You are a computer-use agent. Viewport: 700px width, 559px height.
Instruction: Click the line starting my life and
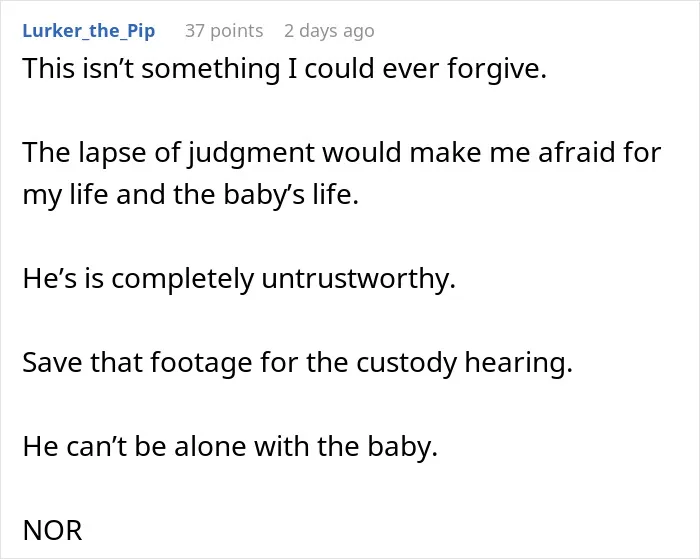(x=191, y=195)
